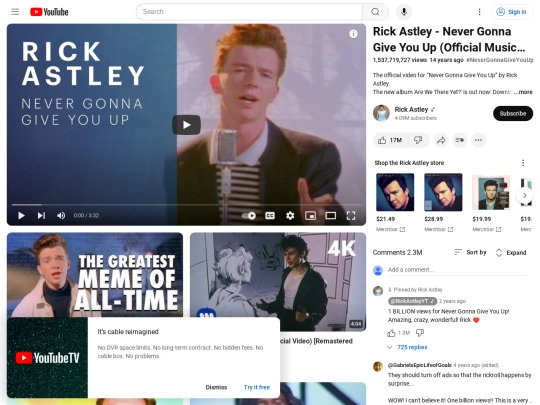Viewport: 540px width, 405px height.
Task: Like the pinned 1 BILLION views comment
Action: (x=391, y=333)
